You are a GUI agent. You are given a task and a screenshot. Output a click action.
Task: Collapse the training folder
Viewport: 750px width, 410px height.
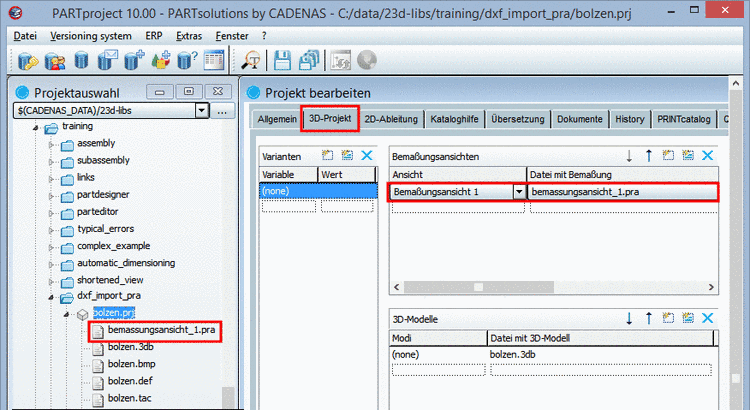point(36,128)
